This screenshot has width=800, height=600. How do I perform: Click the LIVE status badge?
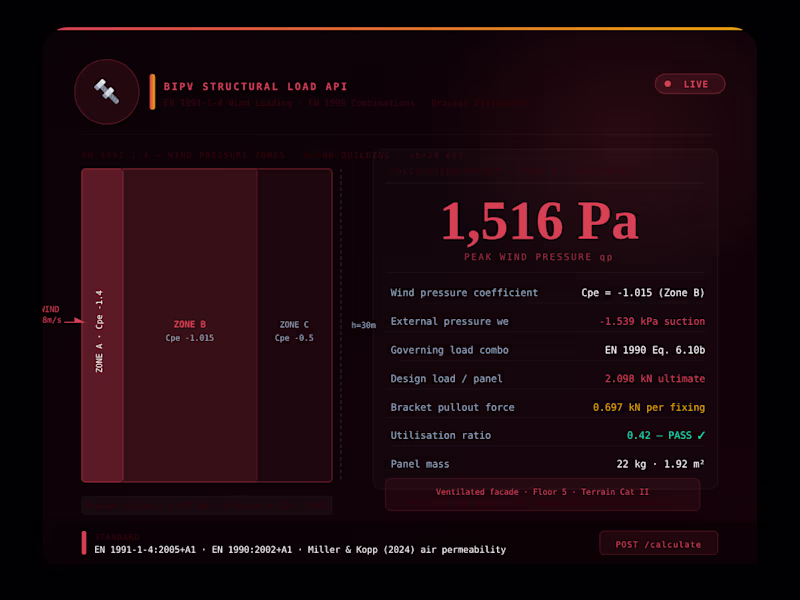click(x=690, y=84)
